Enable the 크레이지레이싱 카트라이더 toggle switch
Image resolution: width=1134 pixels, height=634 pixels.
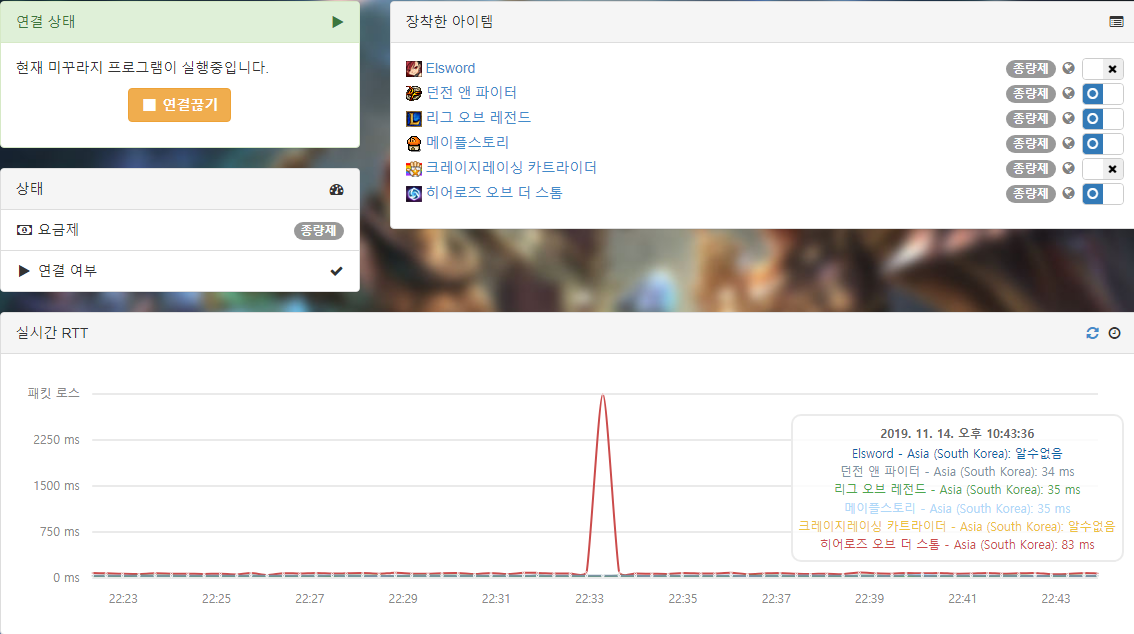click(x=1103, y=168)
